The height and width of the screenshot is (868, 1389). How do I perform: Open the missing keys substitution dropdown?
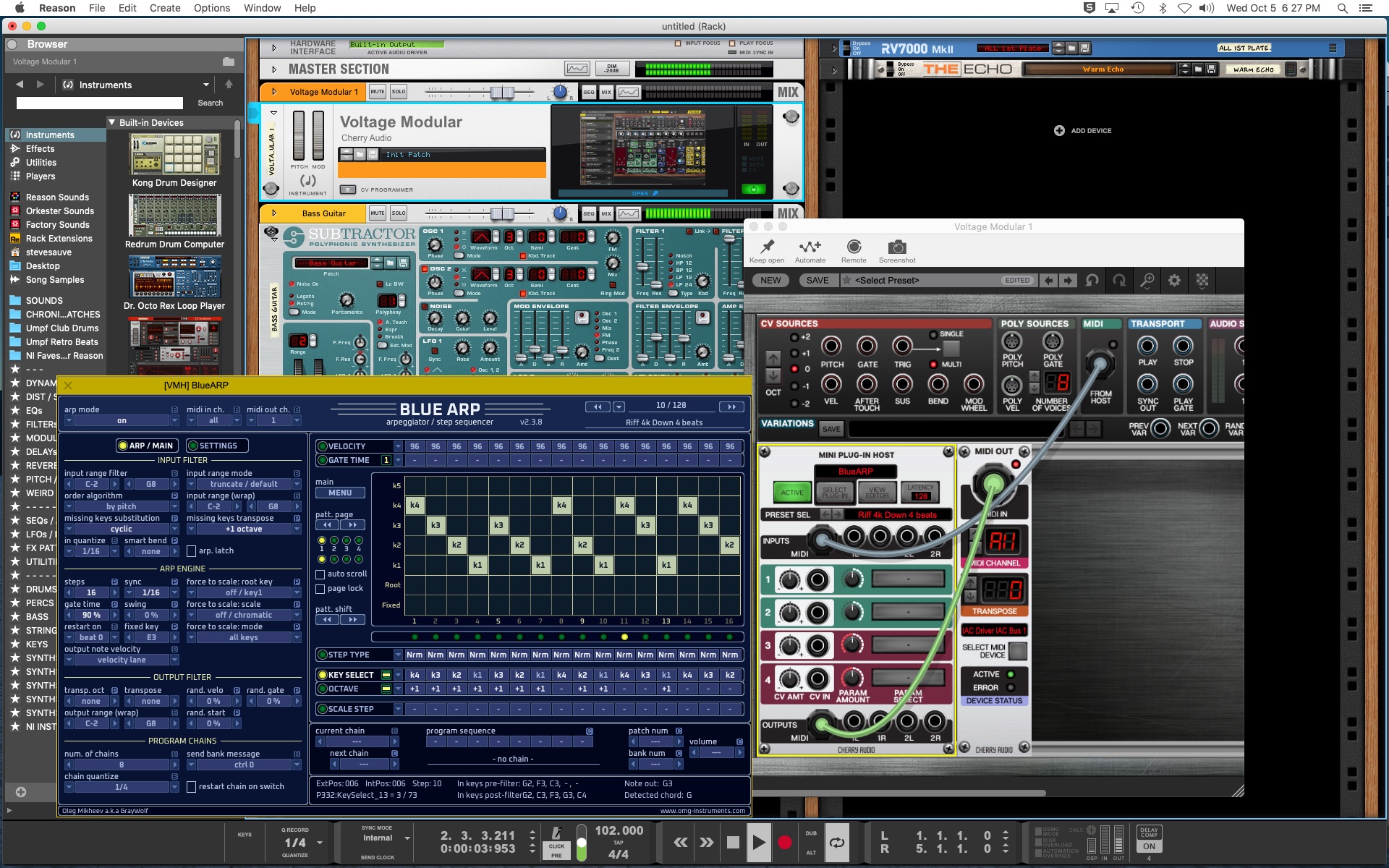pyautogui.click(x=122, y=529)
